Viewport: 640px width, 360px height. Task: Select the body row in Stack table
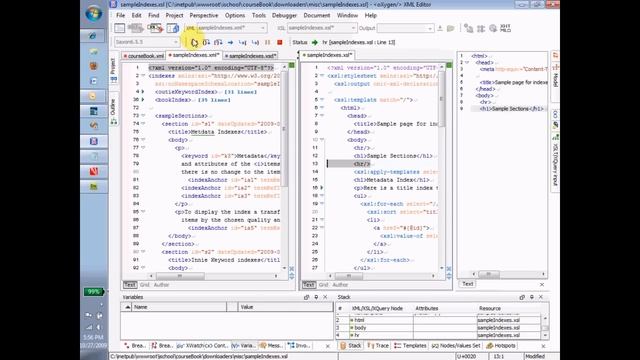point(440,328)
